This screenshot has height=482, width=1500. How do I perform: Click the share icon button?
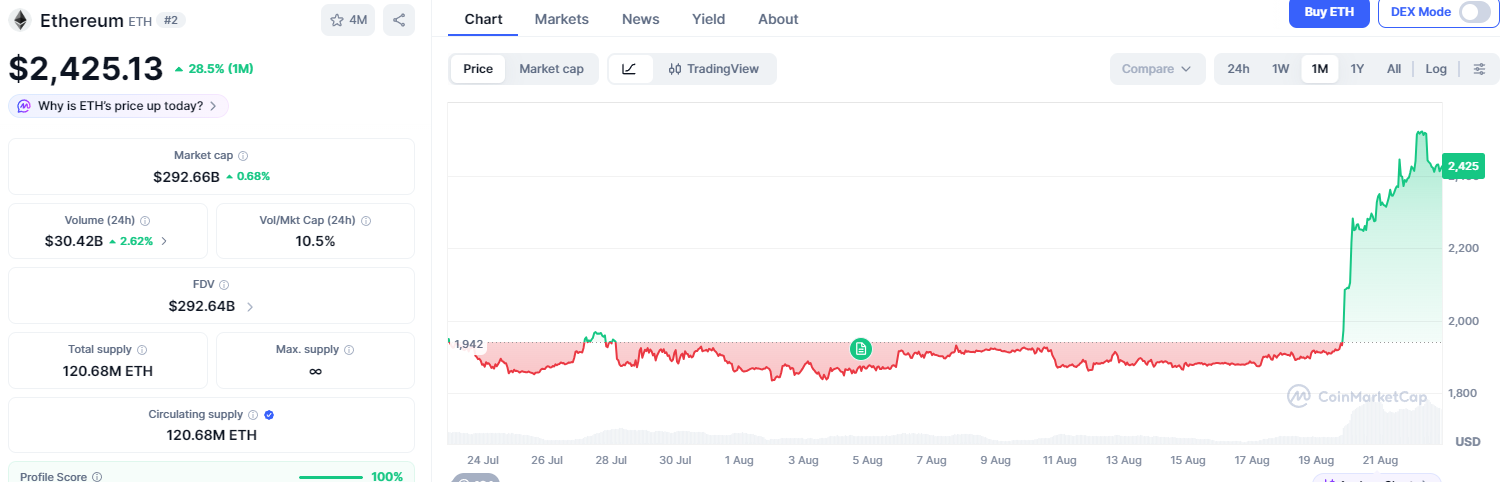399,20
